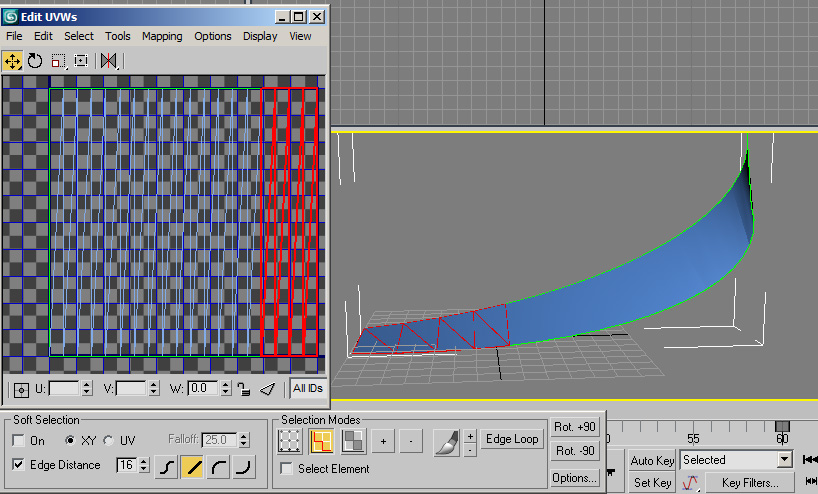Image resolution: width=818 pixels, height=494 pixels.
Task: Select the Move tool in Edit UVWs
Action: click(x=12, y=61)
